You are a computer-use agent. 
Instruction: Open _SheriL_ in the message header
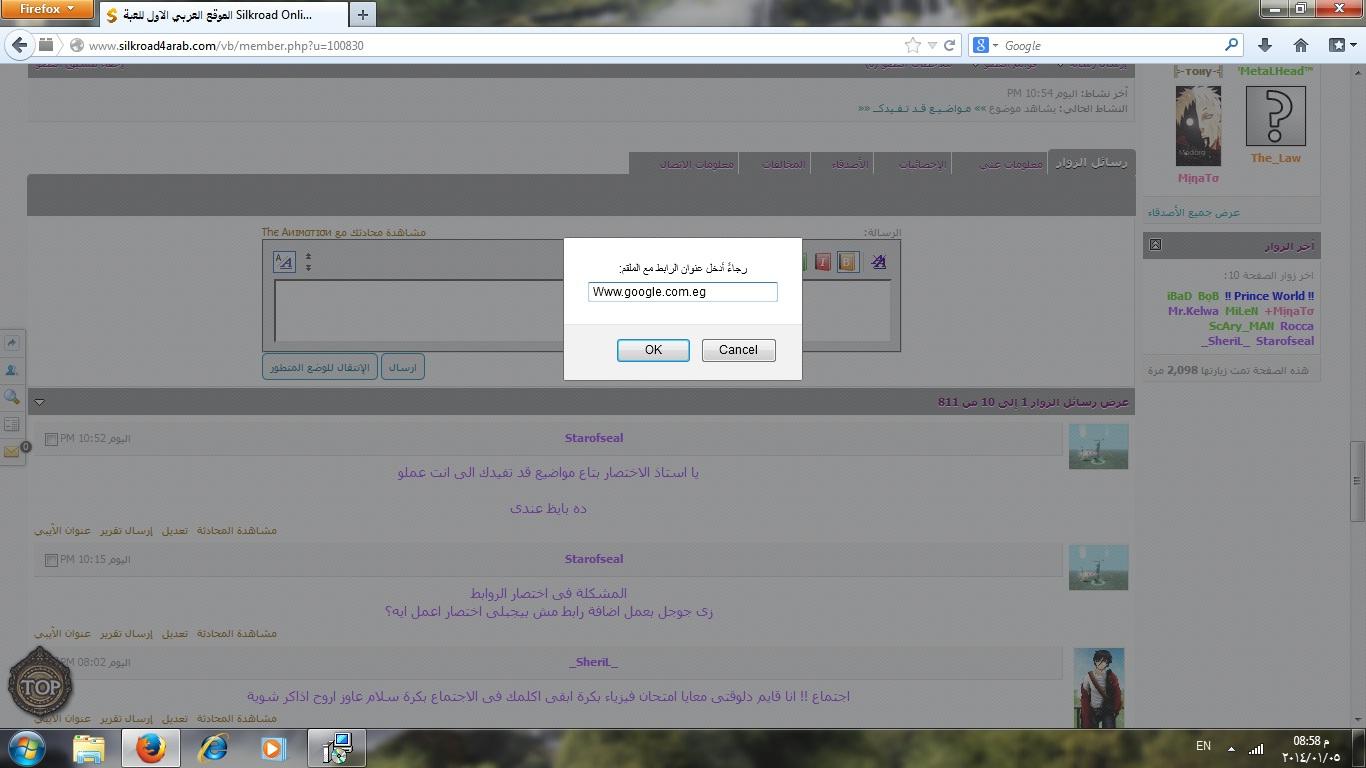pos(593,662)
